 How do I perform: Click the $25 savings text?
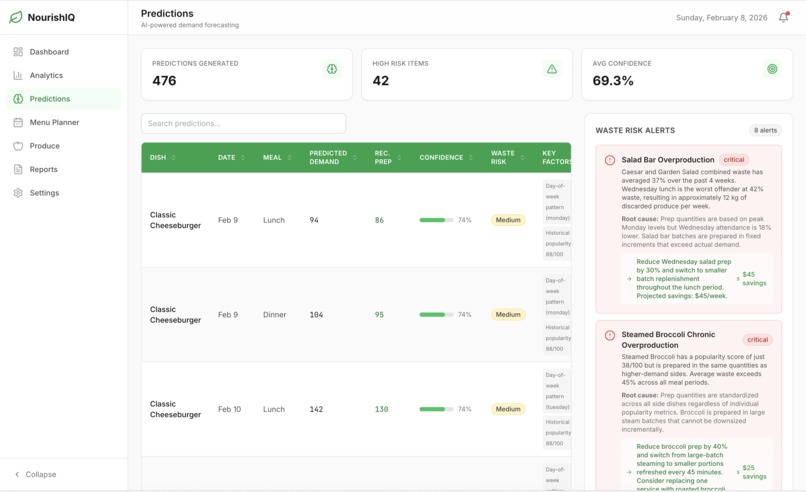pyautogui.click(x=754, y=472)
